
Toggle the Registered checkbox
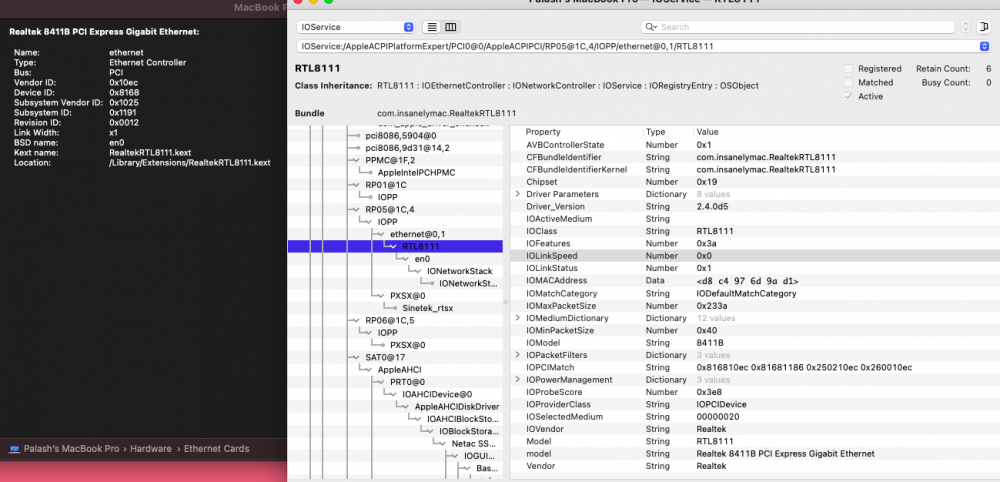pos(848,69)
